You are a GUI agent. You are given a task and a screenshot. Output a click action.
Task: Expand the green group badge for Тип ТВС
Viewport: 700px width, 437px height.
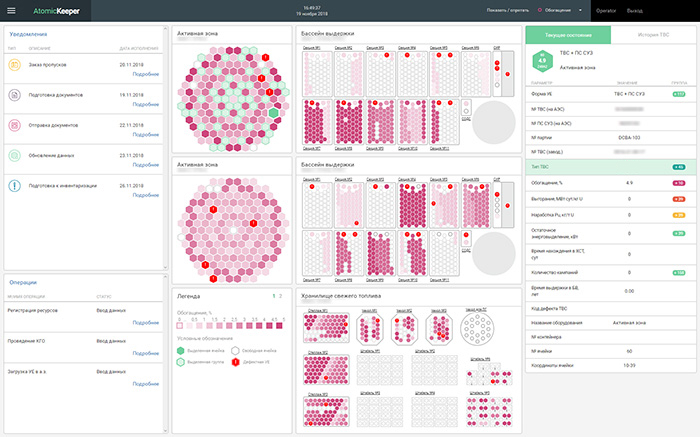point(679,166)
